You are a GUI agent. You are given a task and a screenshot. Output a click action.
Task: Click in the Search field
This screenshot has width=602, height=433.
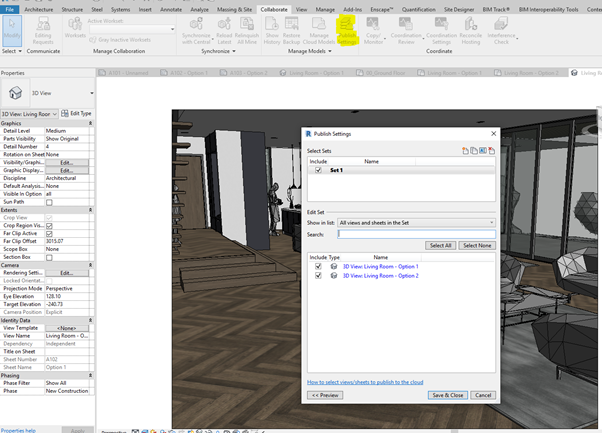click(x=417, y=234)
